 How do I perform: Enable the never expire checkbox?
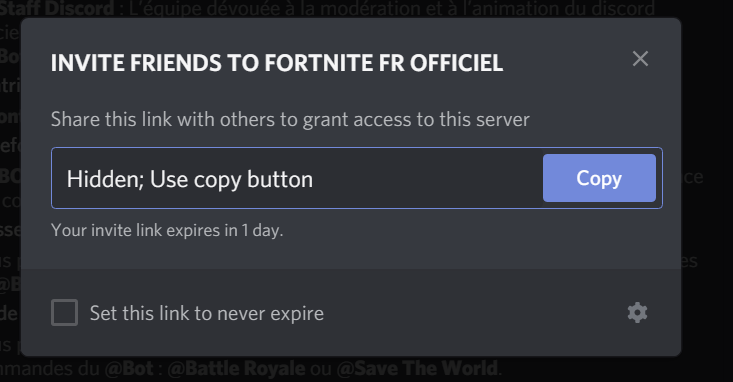(x=65, y=312)
